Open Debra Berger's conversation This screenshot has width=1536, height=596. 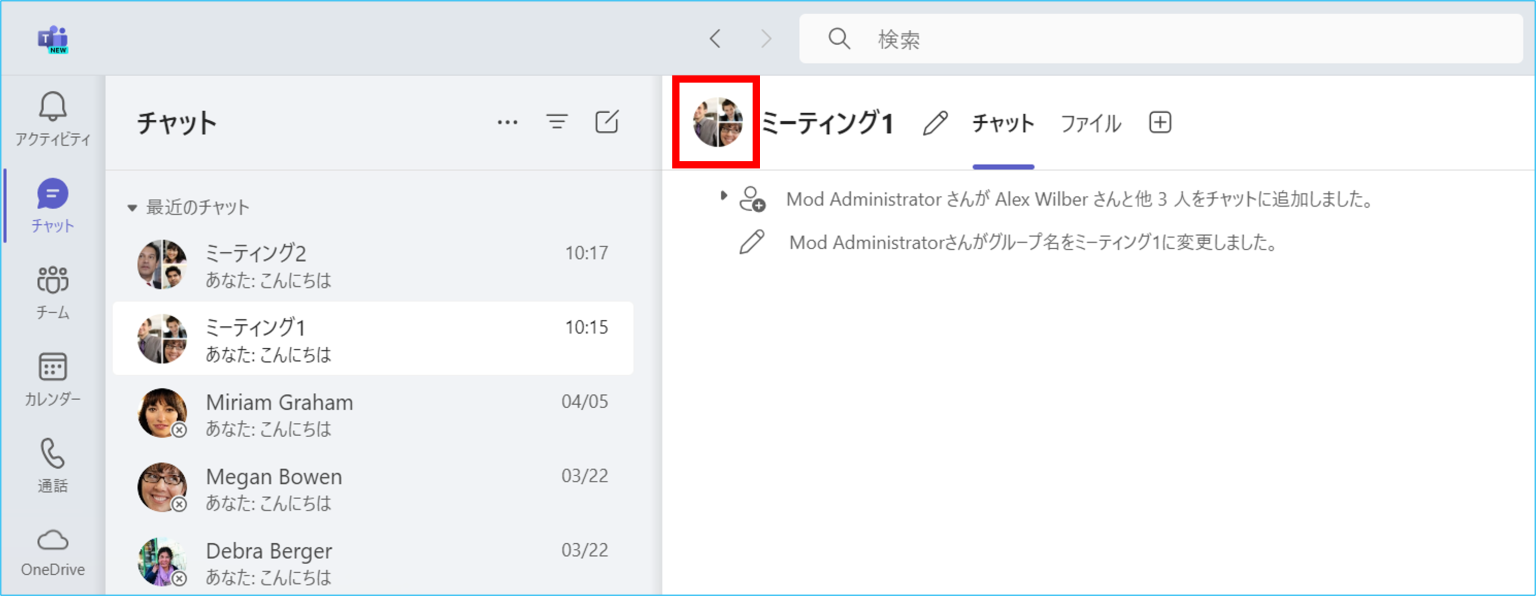click(372, 562)
